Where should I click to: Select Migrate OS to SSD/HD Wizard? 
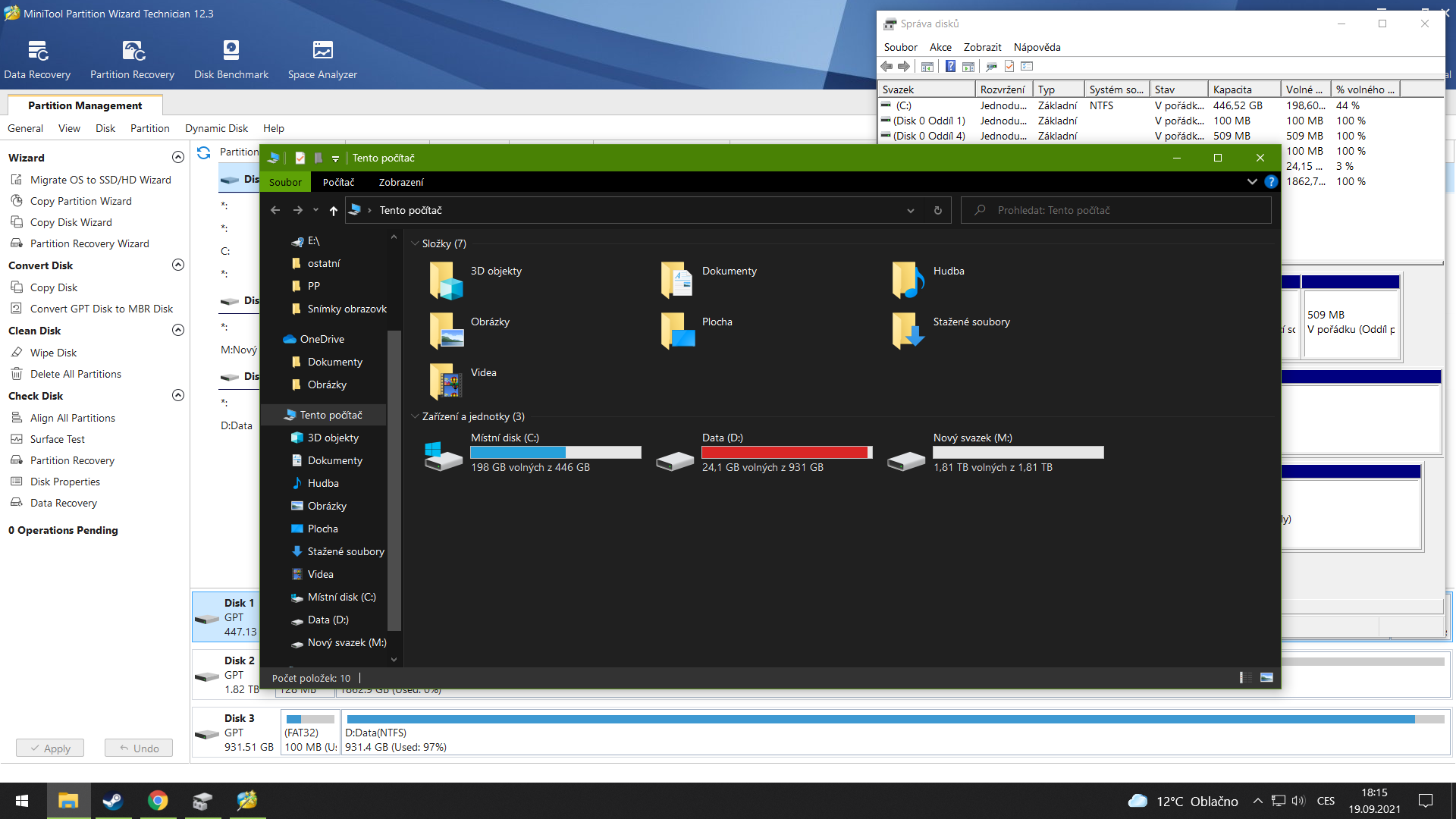pos(100,180)
